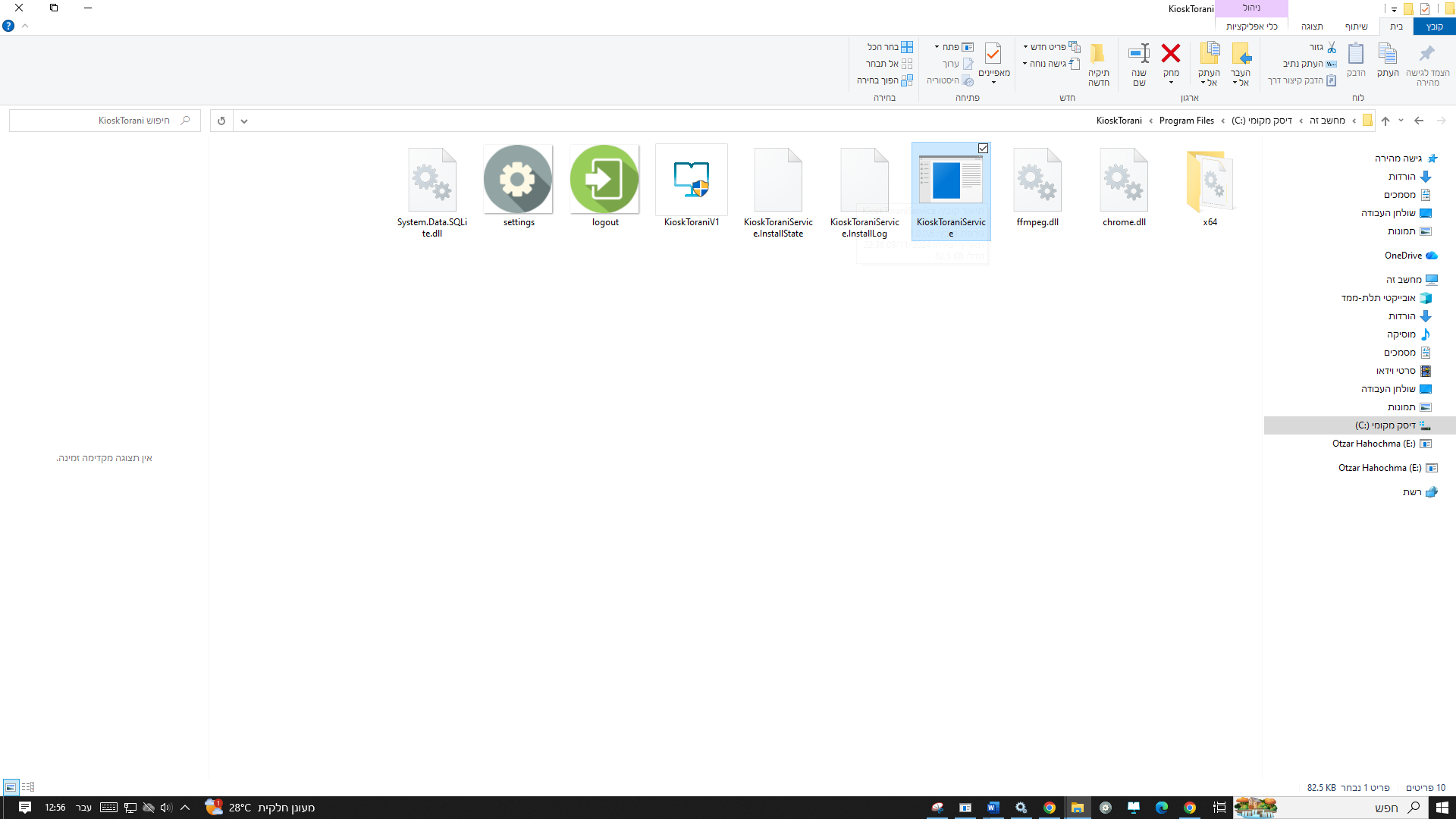
Task: Click the Paste (הדבק) clipboard icon
Action: click(x=1356, y=54)
